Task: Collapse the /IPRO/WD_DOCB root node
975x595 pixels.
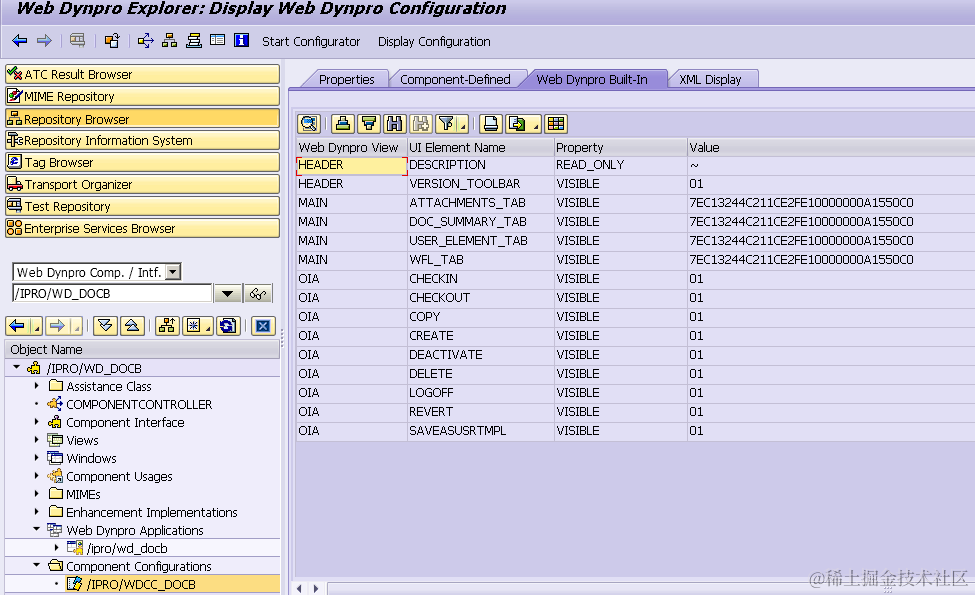Action: 17,367
